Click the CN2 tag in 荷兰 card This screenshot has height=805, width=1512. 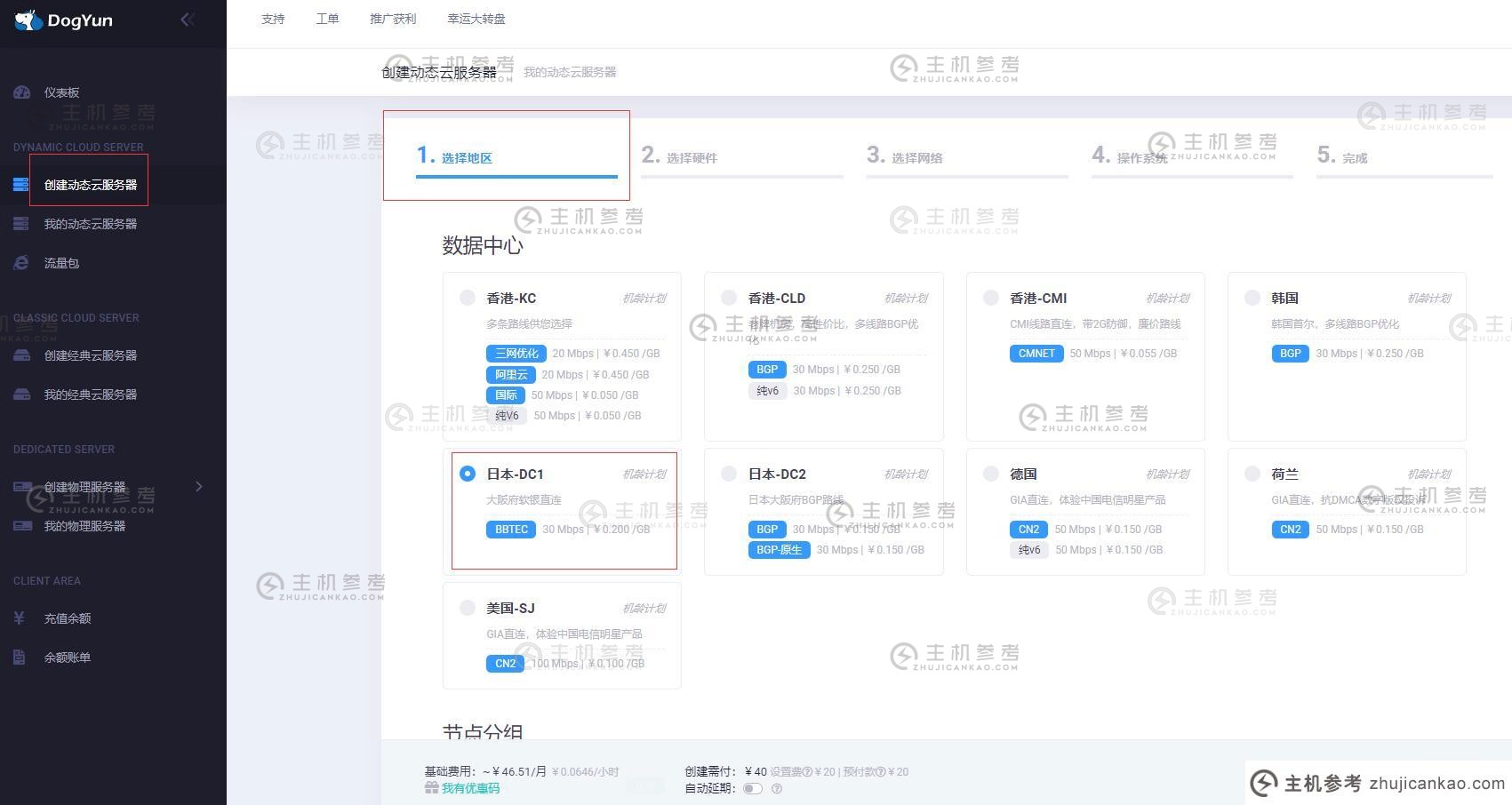1291,530
